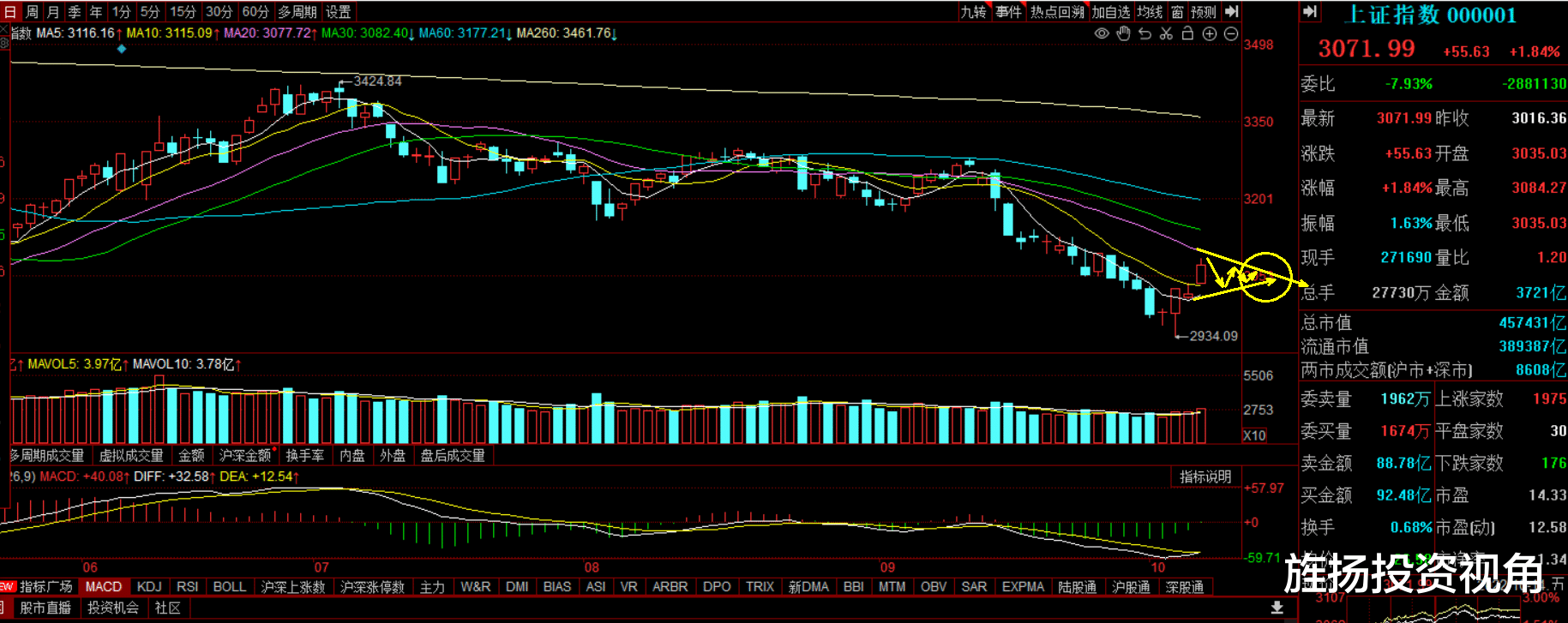The height and width of the screenshot is (623, 1568).
Task: Open 热点回溯 hotspot review
Action: click(x=1057, y=11)
